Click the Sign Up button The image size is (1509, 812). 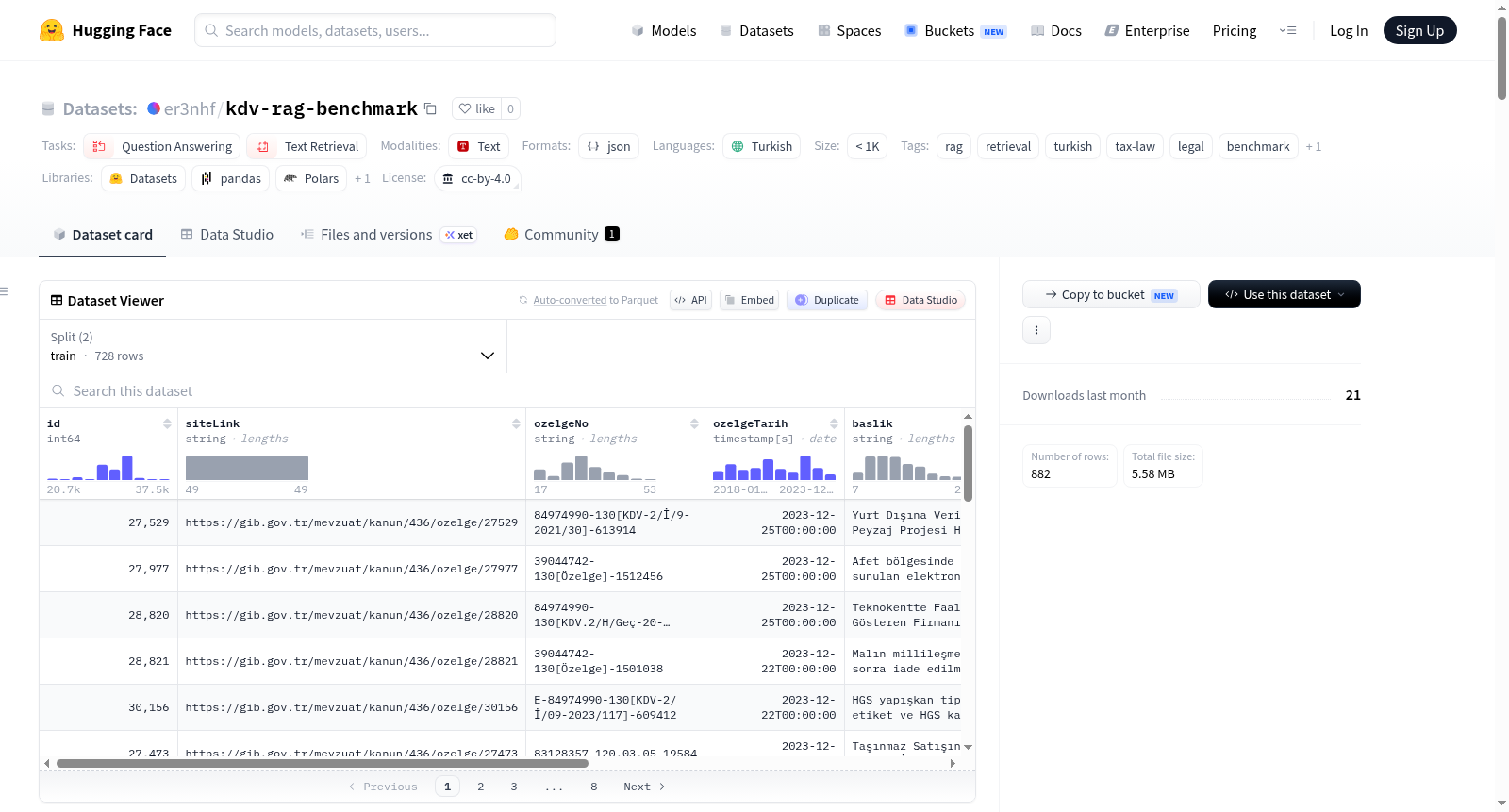tap(1420, 30)
